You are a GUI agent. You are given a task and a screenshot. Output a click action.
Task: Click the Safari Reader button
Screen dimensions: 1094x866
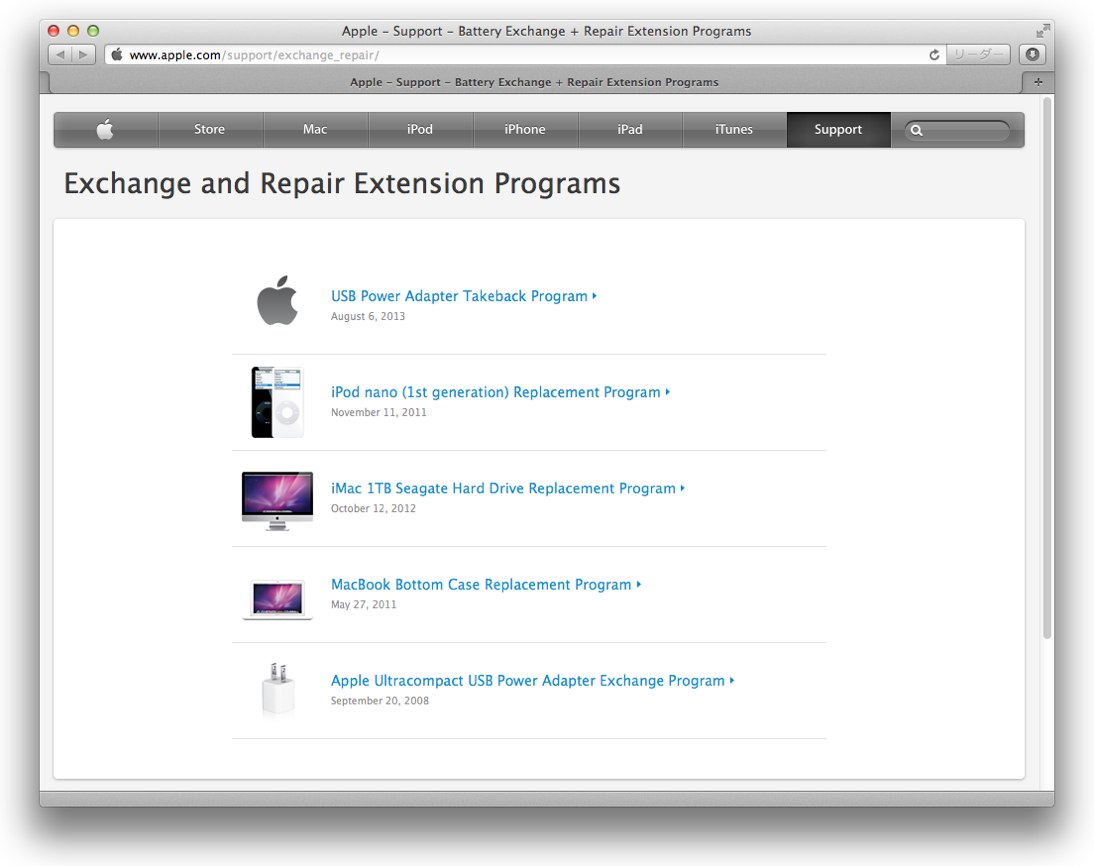(x=978, y=54)
